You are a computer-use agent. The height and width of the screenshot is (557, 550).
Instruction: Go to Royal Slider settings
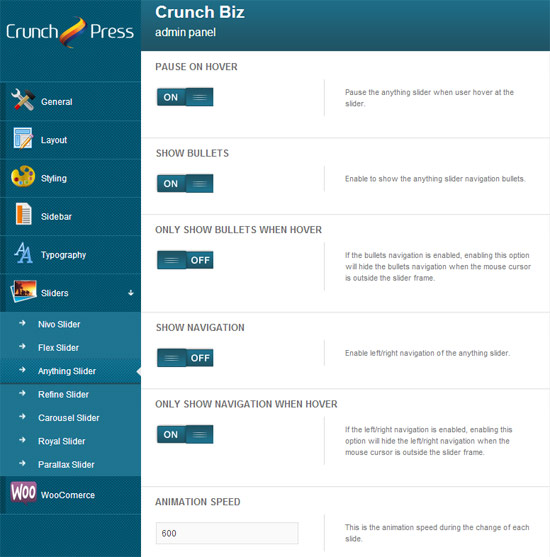[x=61, y=441]
